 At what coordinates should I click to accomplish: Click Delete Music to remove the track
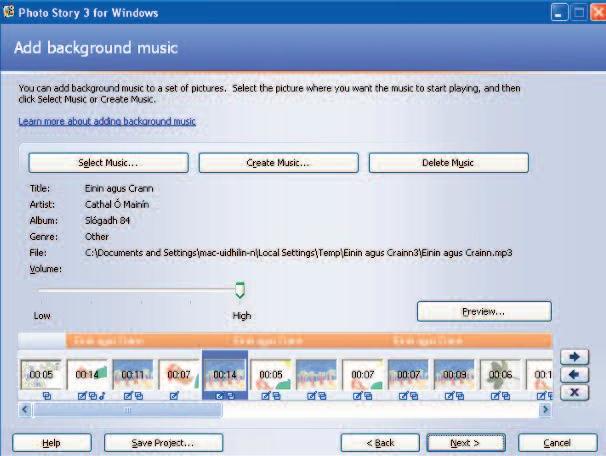[448, 163]
